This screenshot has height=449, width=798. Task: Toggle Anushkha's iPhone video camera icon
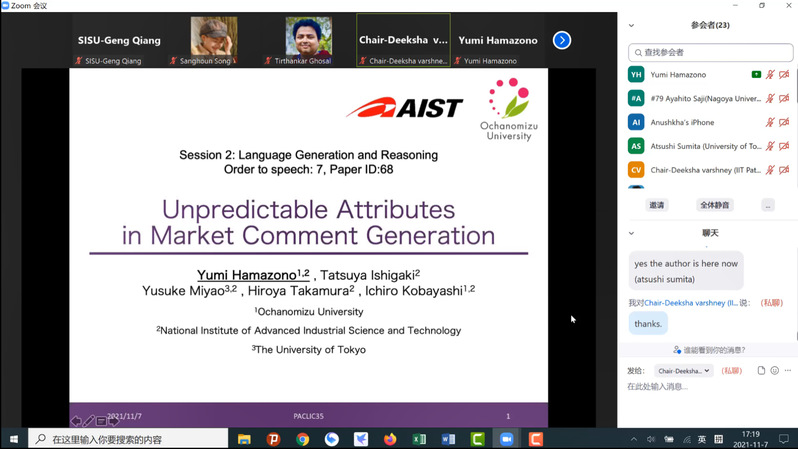(784, 122)
